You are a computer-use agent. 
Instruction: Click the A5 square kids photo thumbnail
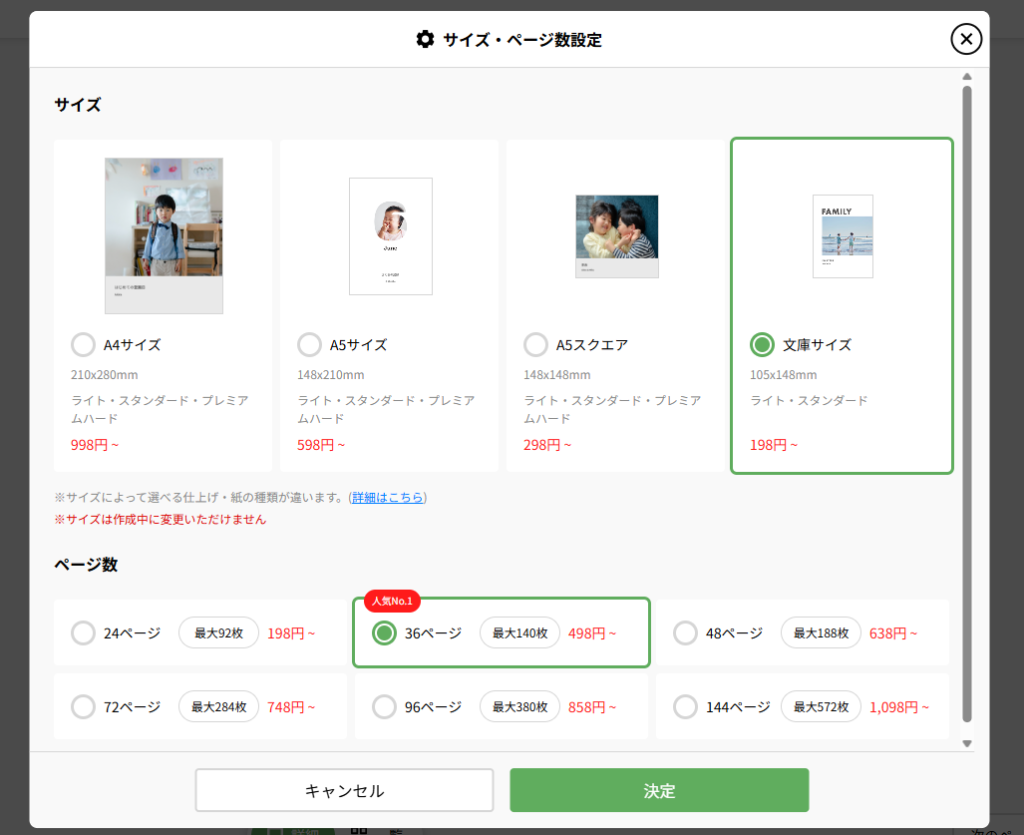[616, 236]
